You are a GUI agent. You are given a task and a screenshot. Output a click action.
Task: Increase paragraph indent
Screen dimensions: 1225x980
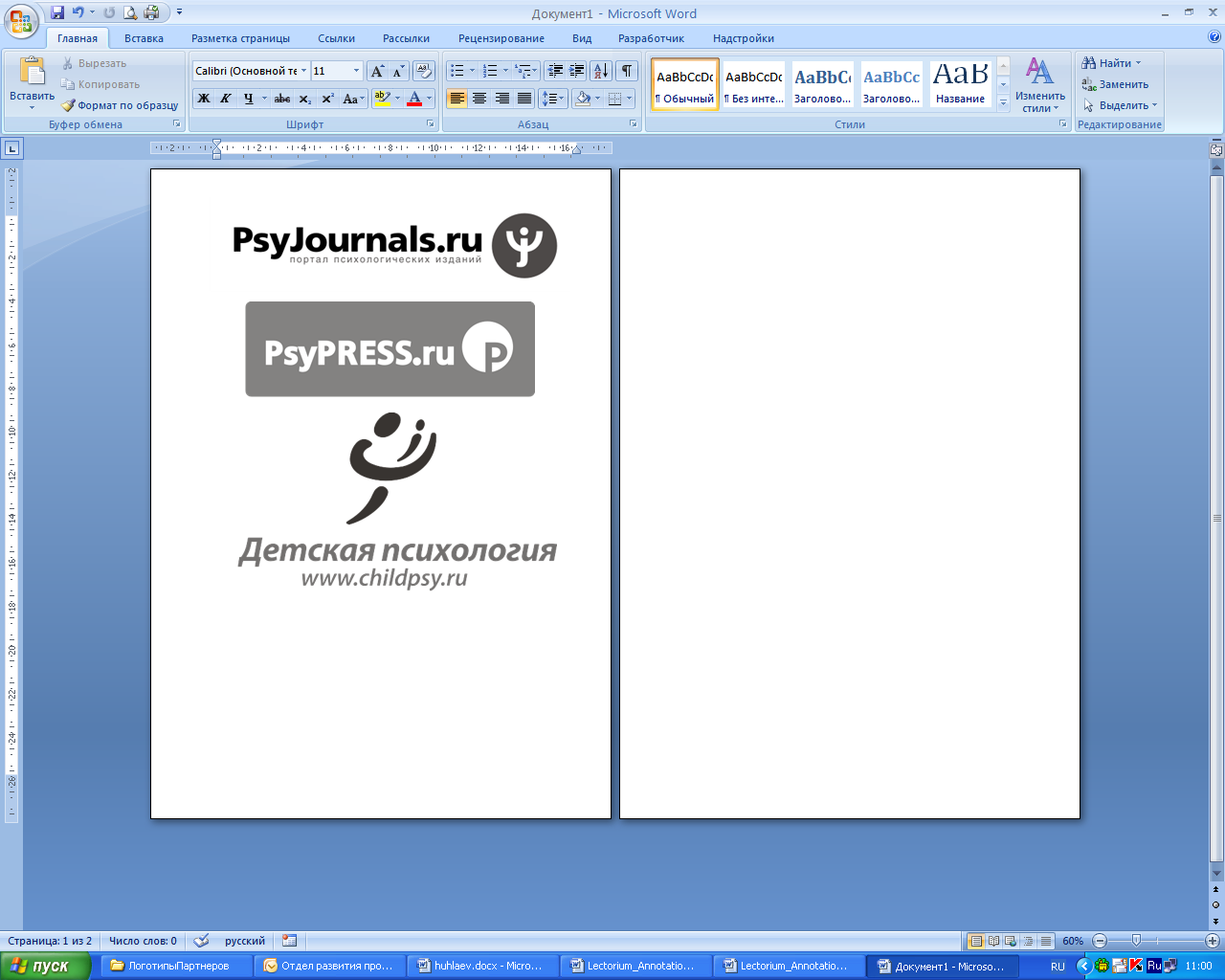577,71
